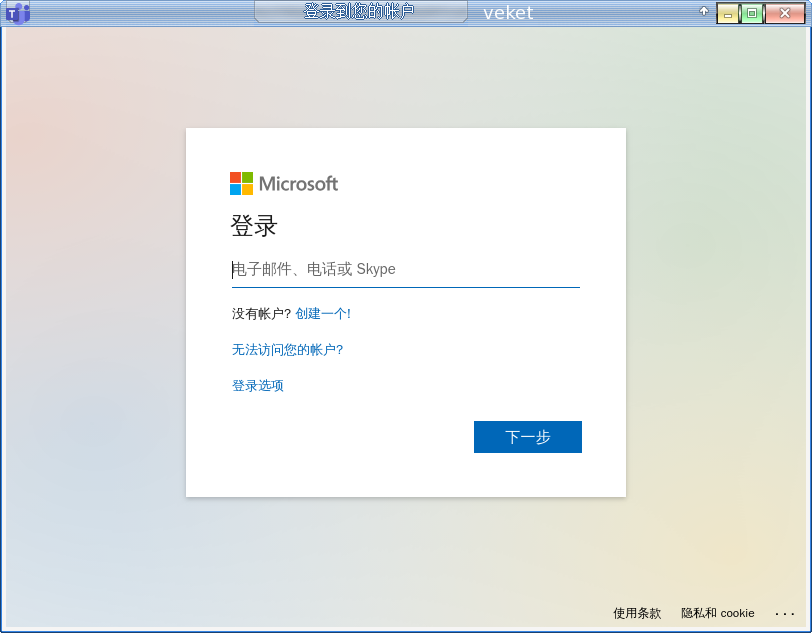Open the three-dots more options menu
This screenshot has width=812, height=633.
coord(785,614)
